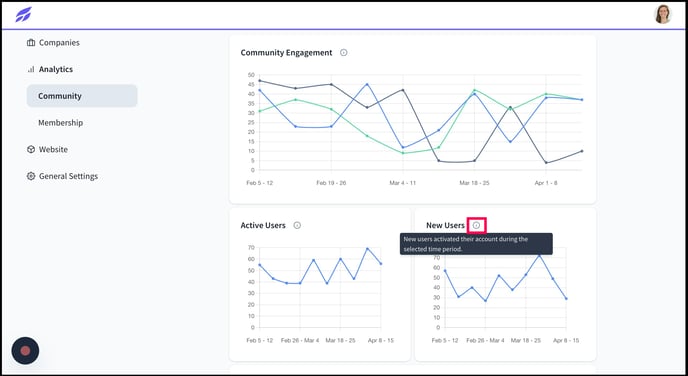Open the Website sidebar link
This screenshot has height=376, width=688.
[x=47, y=149]
